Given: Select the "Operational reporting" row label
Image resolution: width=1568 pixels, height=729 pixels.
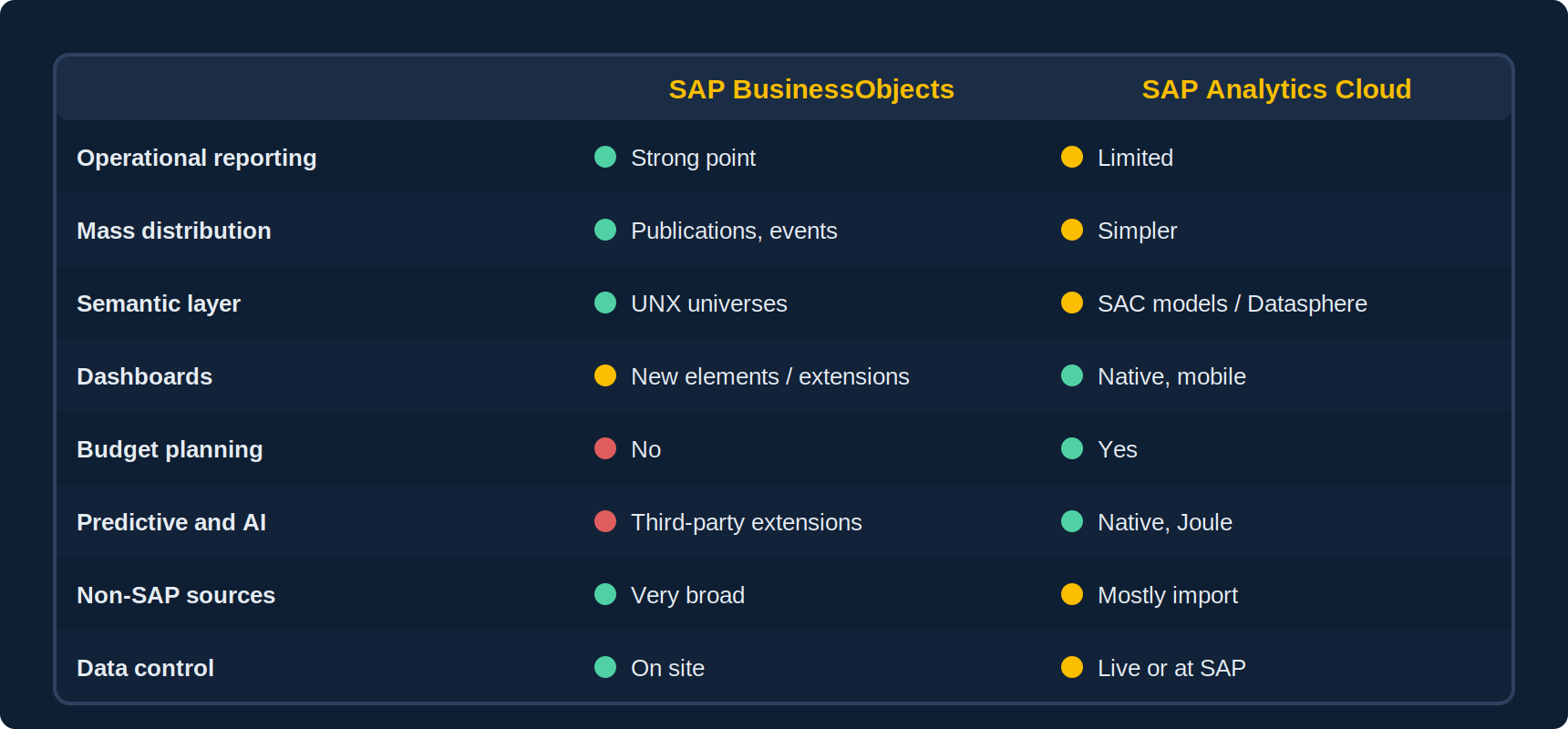Looking at the screenshot, I should (x=197, y=158).
